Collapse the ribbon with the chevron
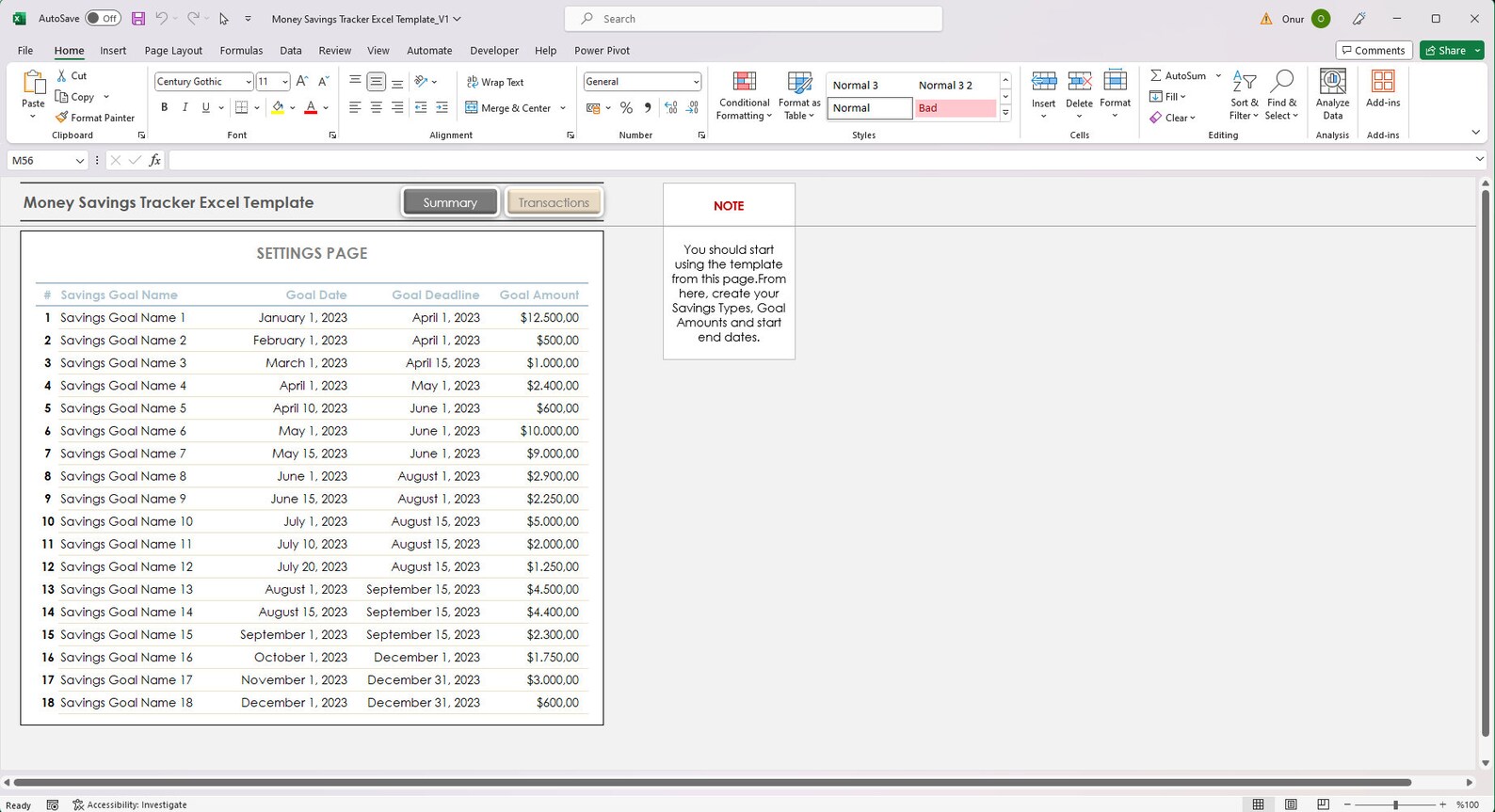Image resolution: width=1495 pixels, height=812 pixels. pos(1475,133)
